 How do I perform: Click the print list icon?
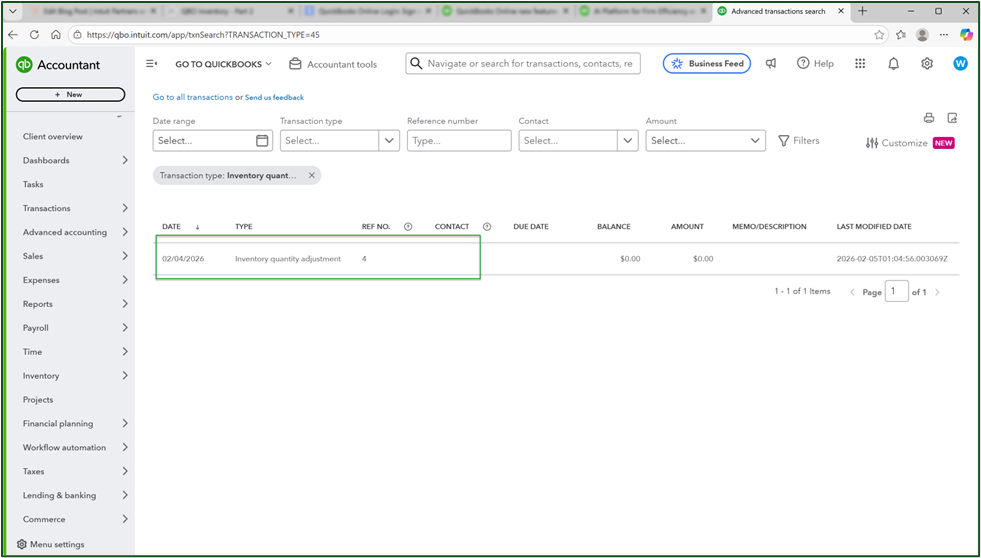click(x=928, y=118)
